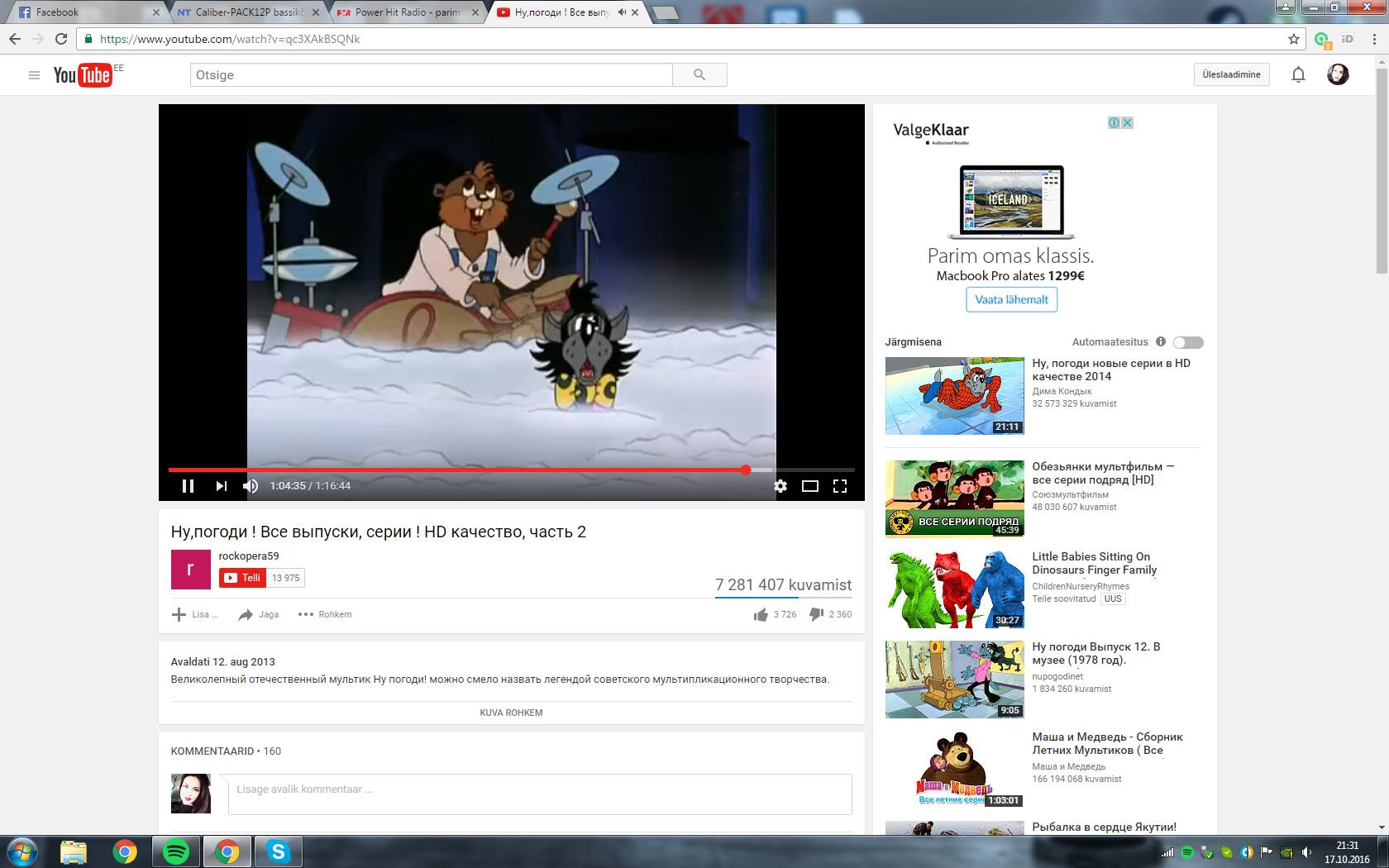
Task: Go to YouTube home via logo
Action: point(83,75)
